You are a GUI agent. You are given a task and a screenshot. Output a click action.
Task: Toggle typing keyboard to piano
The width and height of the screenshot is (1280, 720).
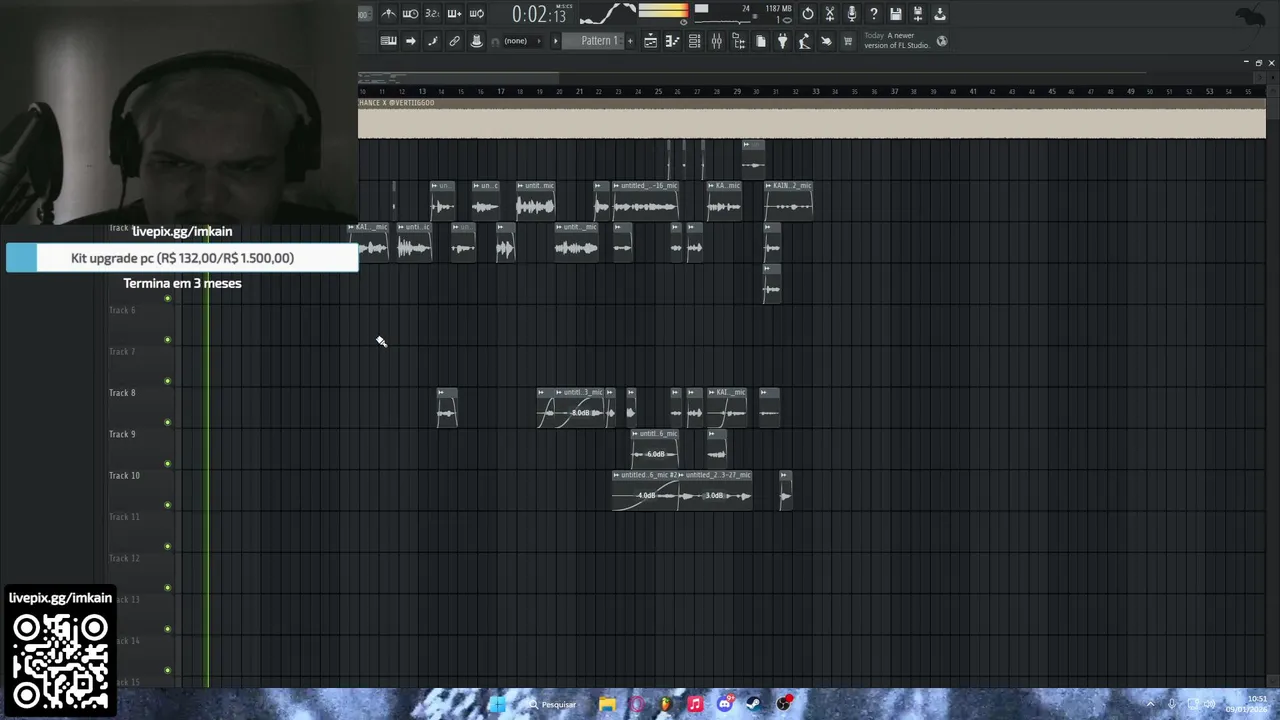coord(388,41)
